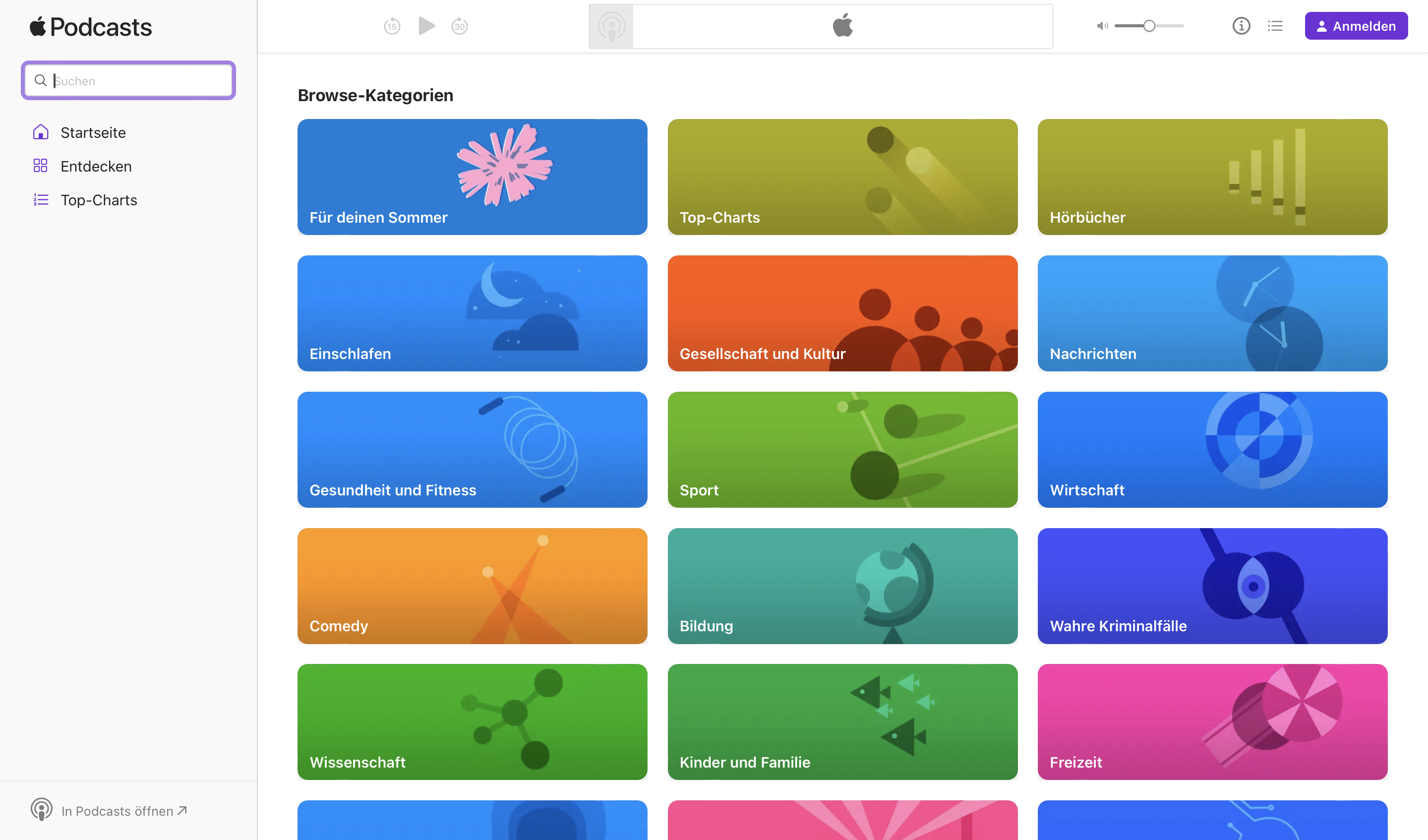Open the Wirtschaft category
This screenshot has width=1428, height=840.
click(x=1212, y=449)
